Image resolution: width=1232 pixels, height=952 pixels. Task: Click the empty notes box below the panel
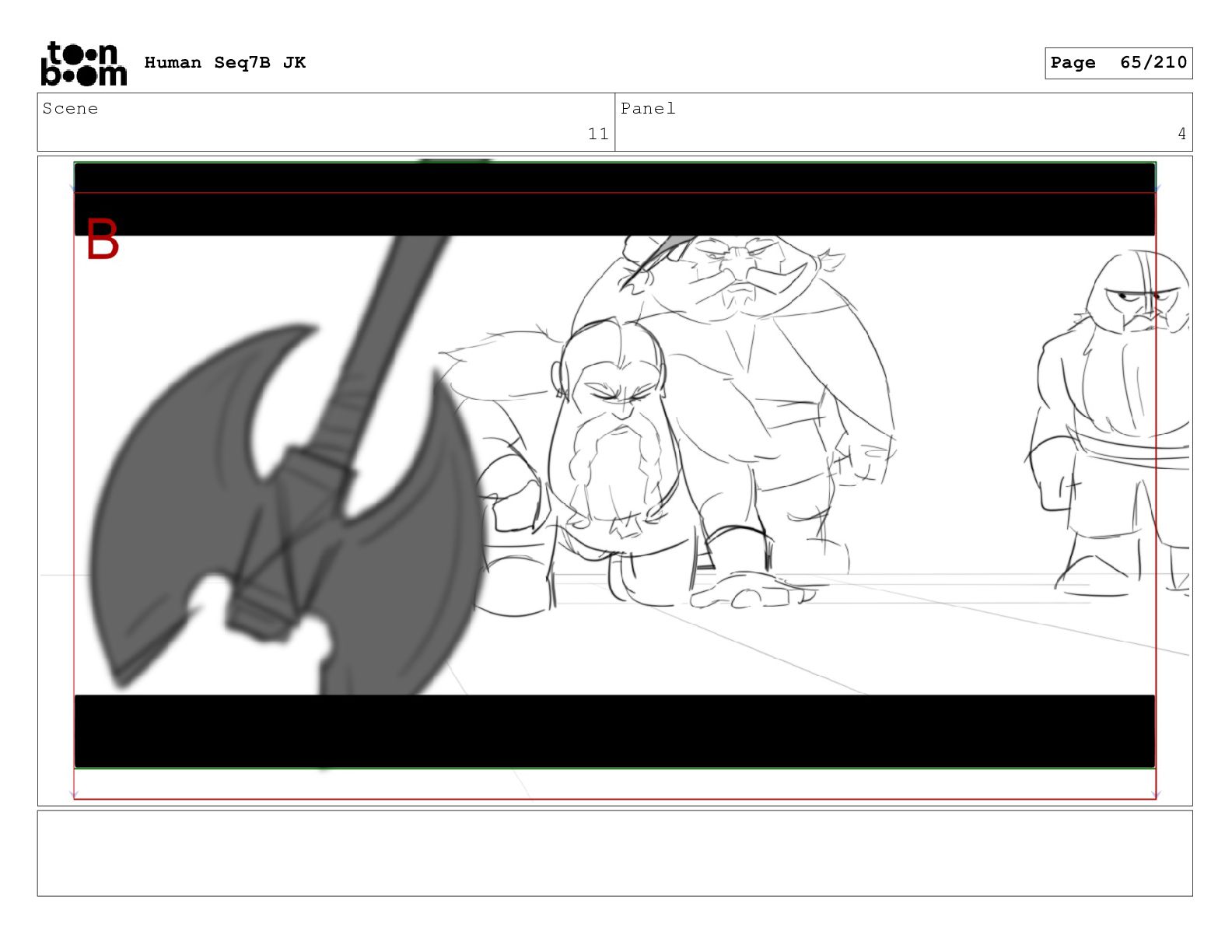(614, 853)
